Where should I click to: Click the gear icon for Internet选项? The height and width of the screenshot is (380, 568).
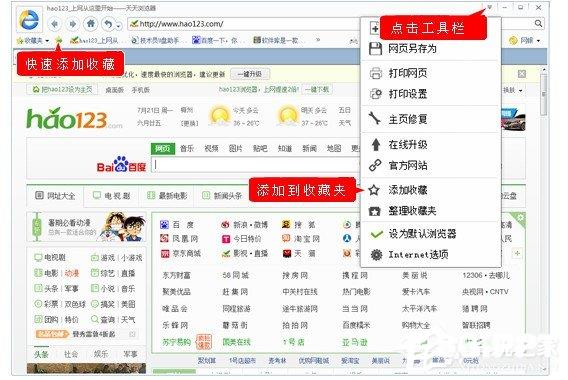376,255
